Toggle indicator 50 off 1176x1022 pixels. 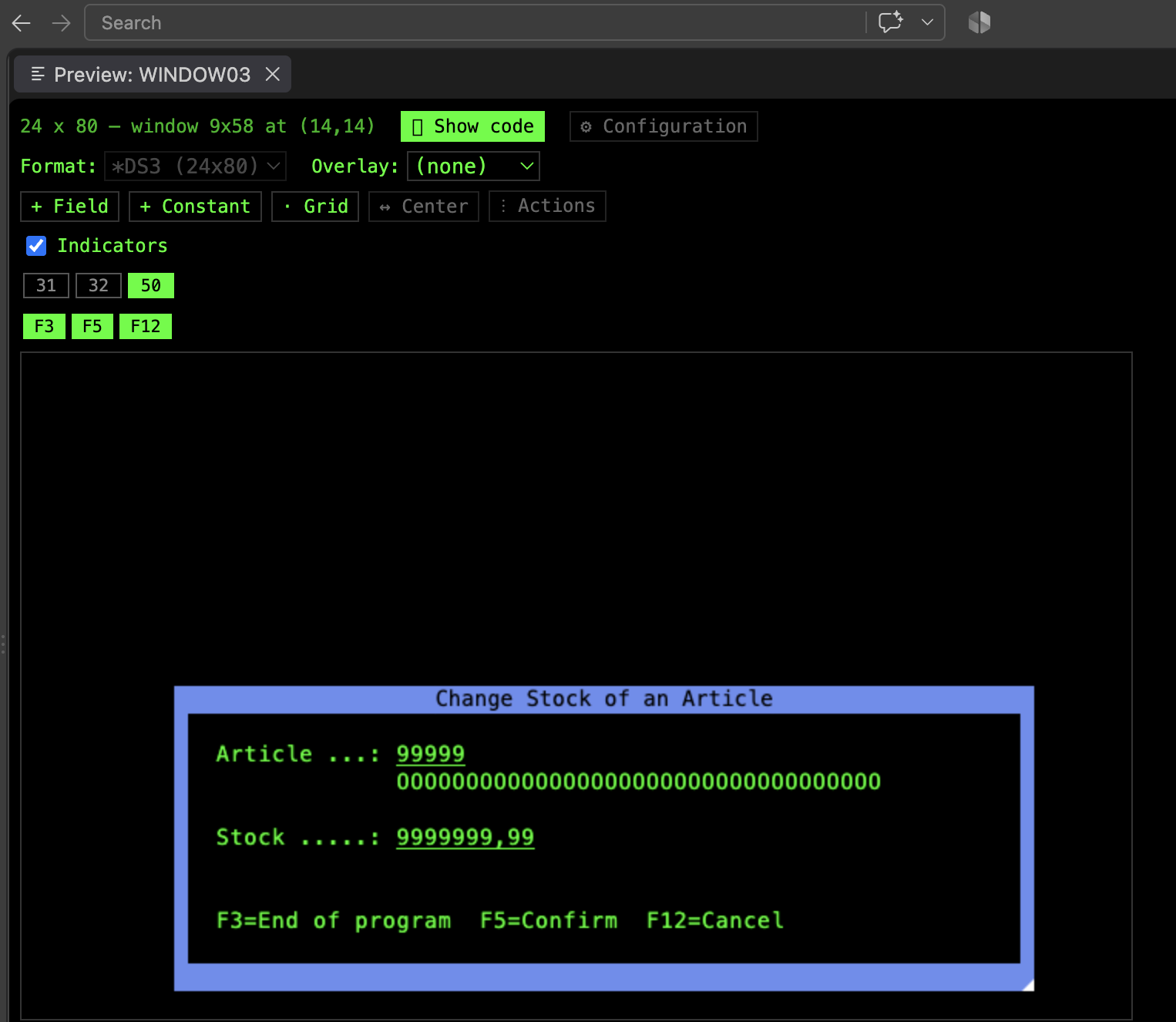151,285
